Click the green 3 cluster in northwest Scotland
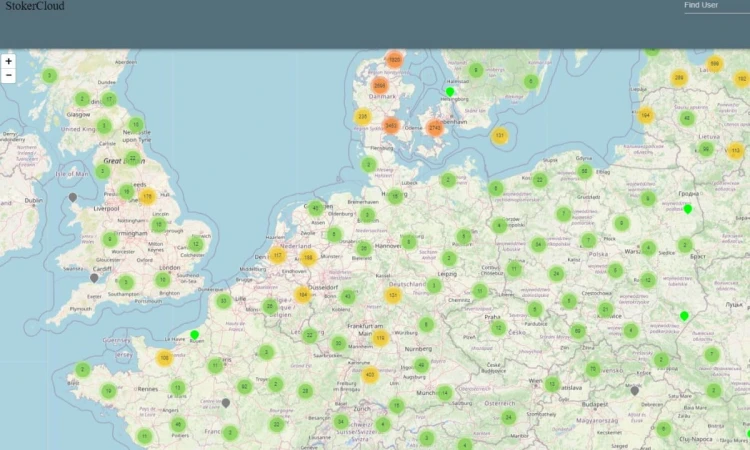Image resolution: width=750 pixels, height=450 pixels. [49, 75]
